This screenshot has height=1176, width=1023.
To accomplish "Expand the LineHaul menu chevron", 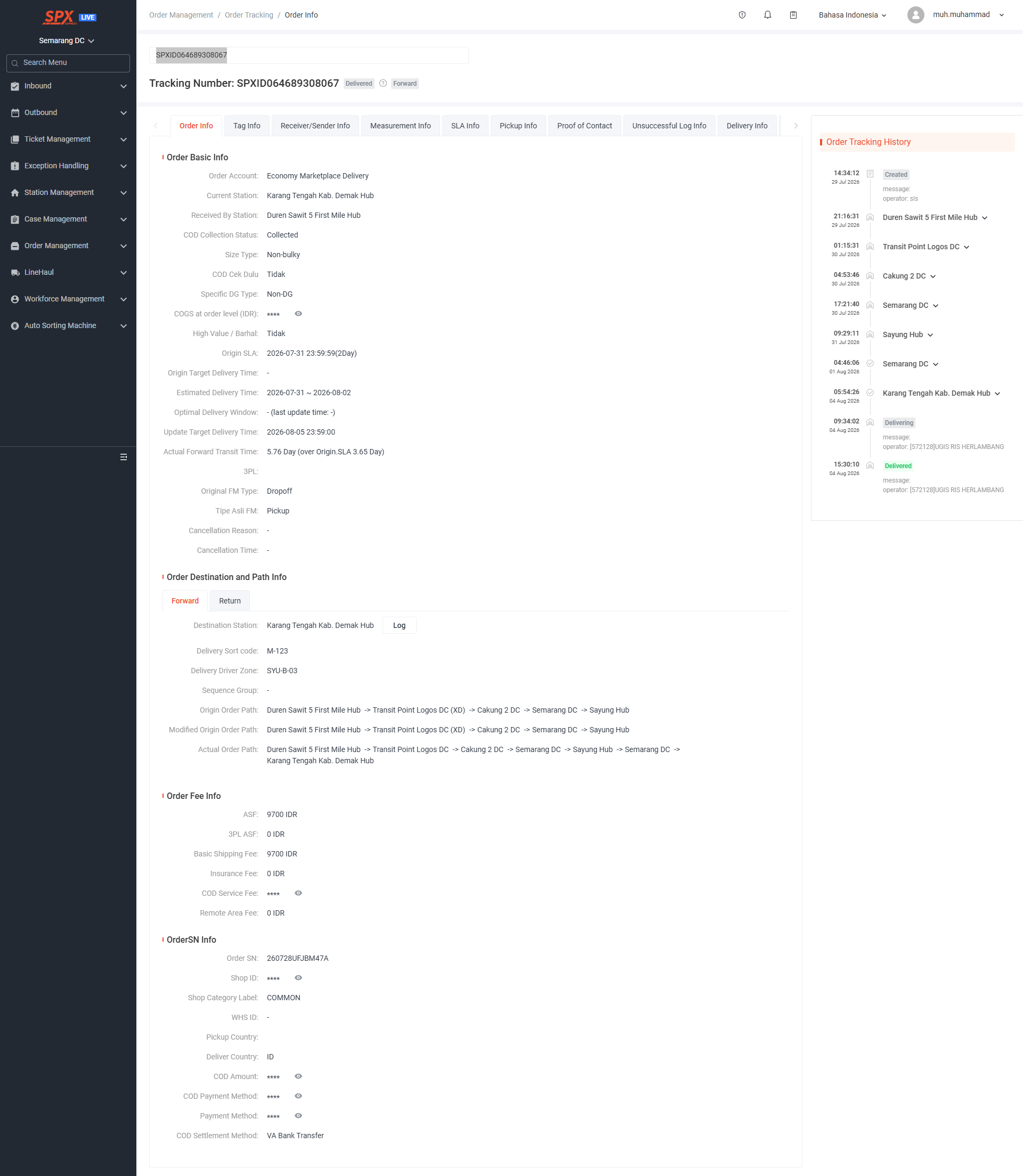I will tap(123, 273).
